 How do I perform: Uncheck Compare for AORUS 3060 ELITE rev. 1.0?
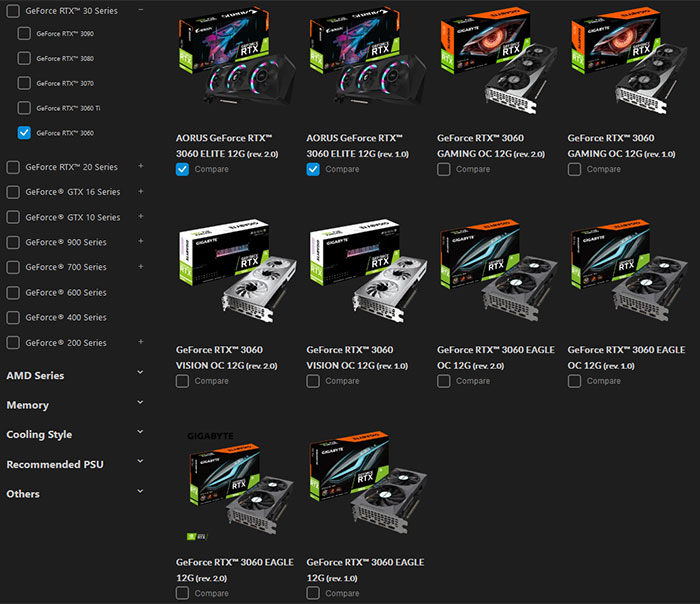[x=313, y=169]
